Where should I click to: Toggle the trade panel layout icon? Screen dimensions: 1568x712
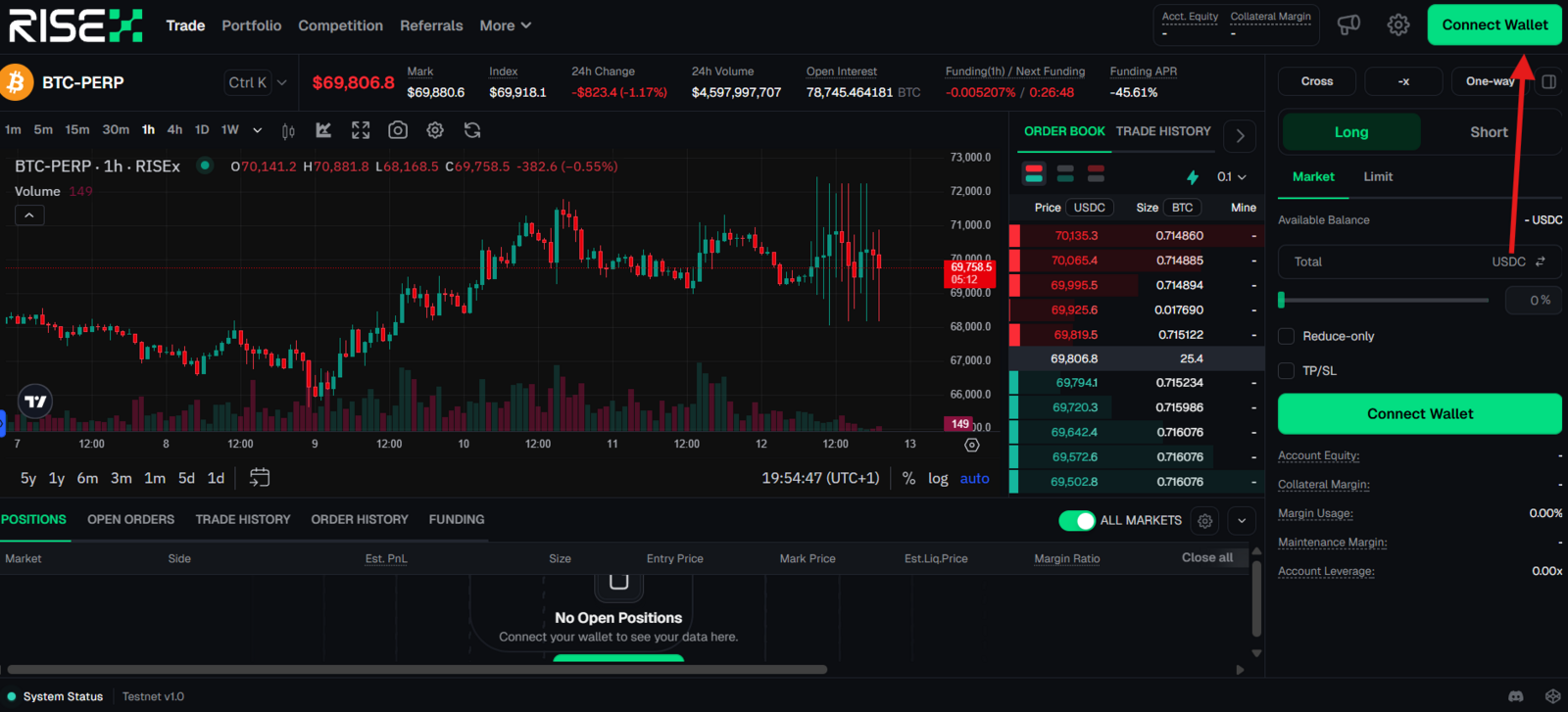click(1549, 81)
